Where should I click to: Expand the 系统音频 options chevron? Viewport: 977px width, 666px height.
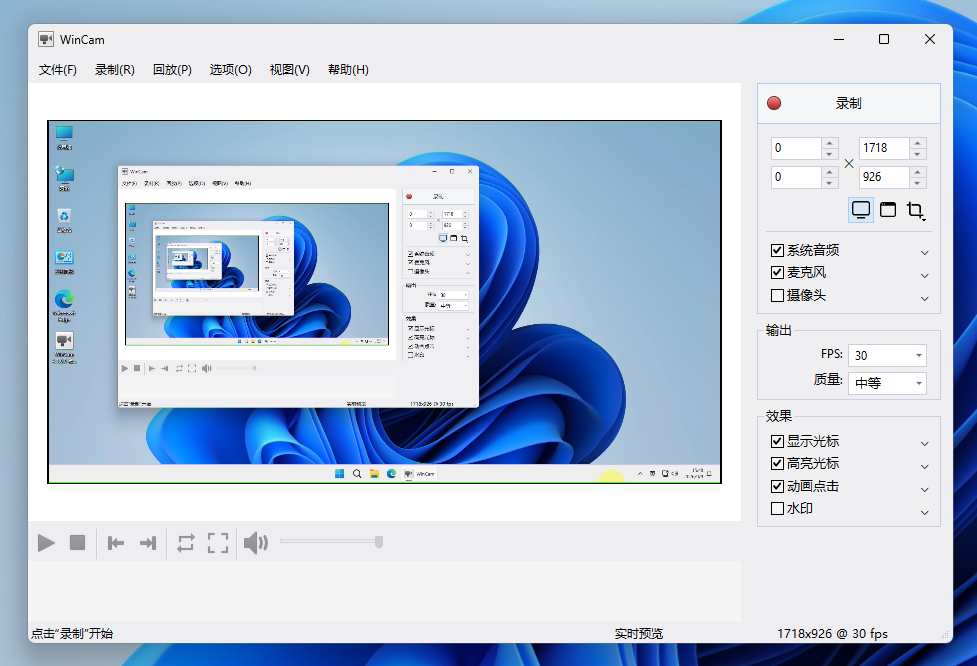point(925,252)
